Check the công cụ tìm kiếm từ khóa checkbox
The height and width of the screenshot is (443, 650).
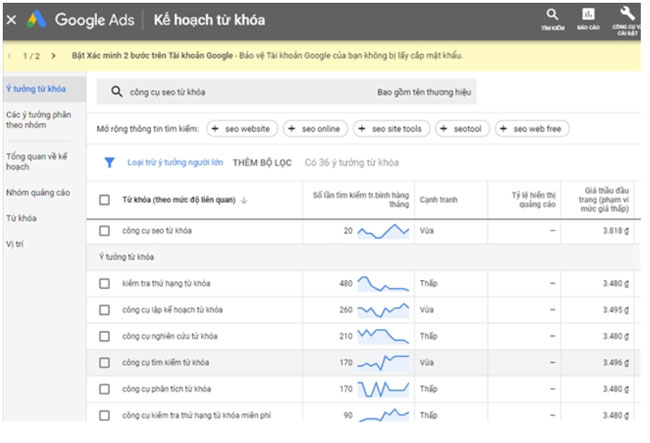tap(104, 363)
